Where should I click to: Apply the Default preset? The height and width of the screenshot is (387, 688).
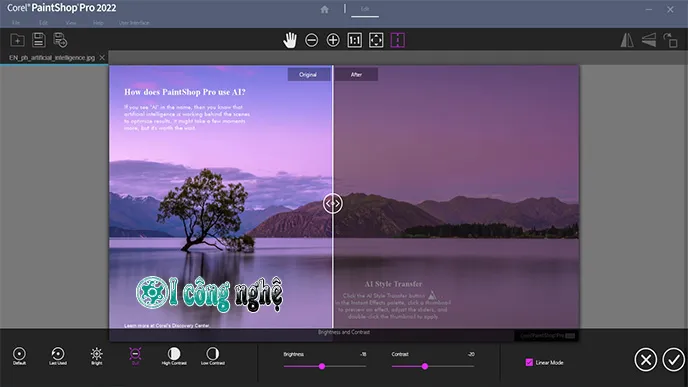click(x=19, y=356)
